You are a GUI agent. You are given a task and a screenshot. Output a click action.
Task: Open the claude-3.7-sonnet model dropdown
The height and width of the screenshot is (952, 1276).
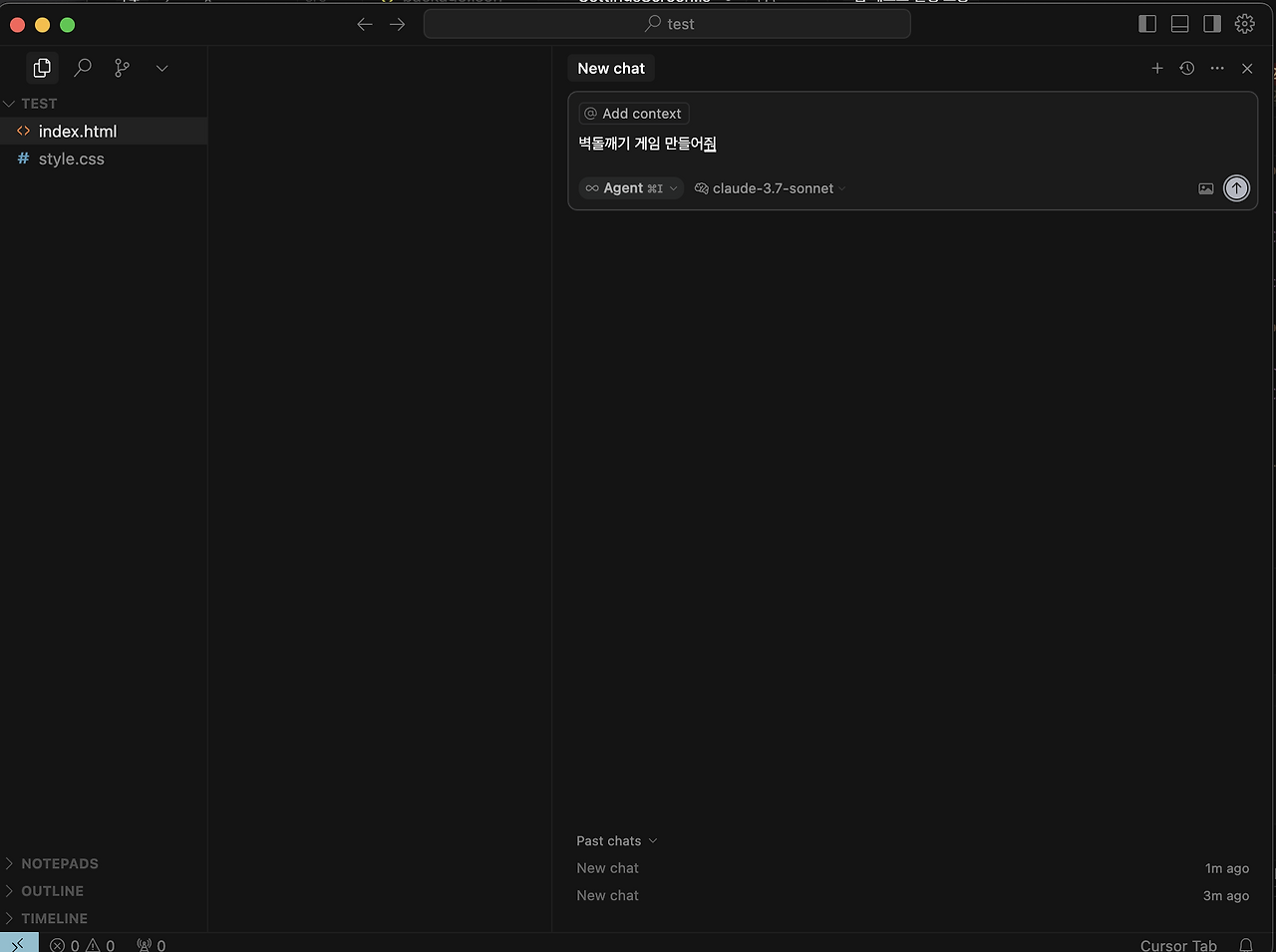coord(770,188)
